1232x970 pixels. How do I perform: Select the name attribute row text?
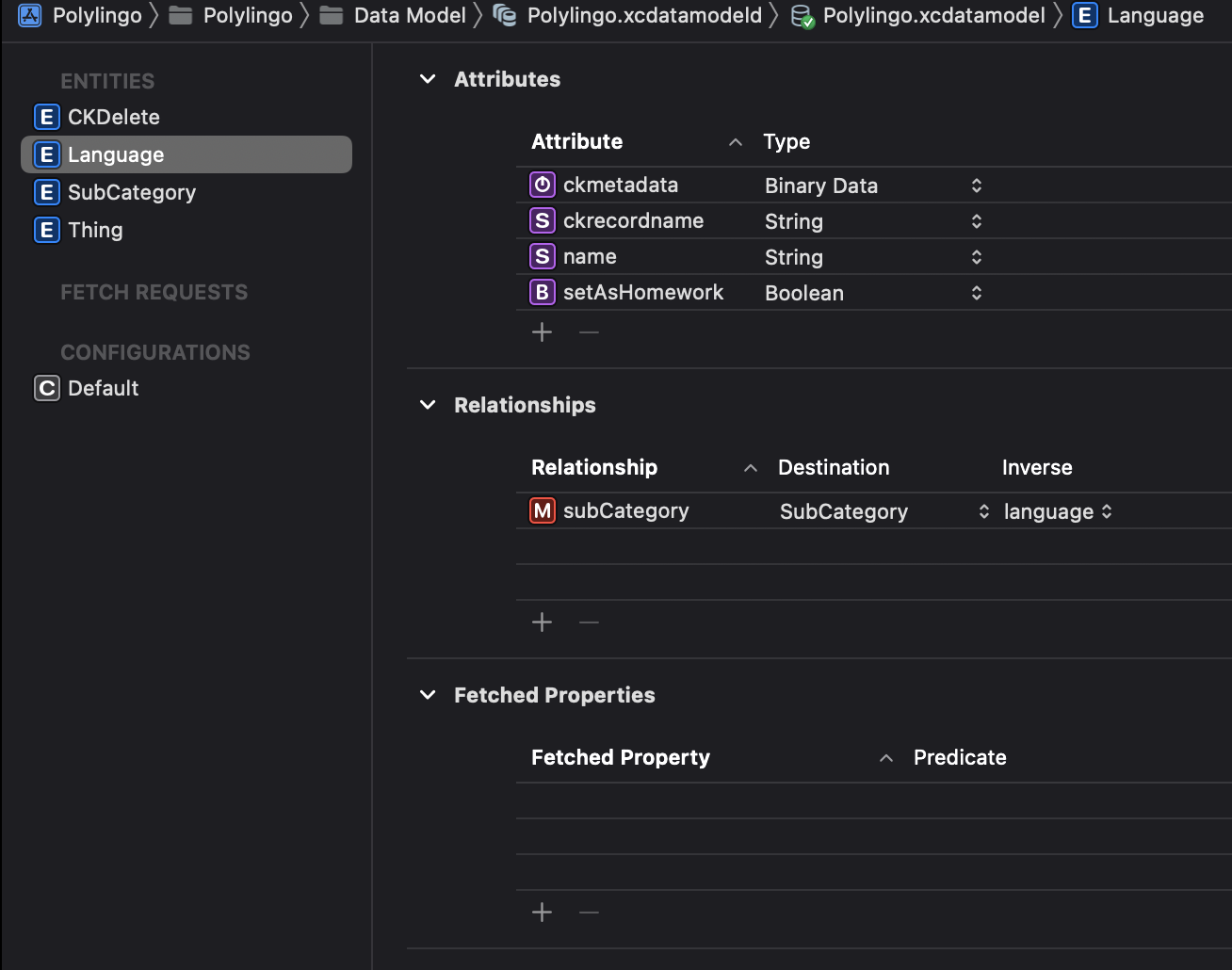(590, 256)
